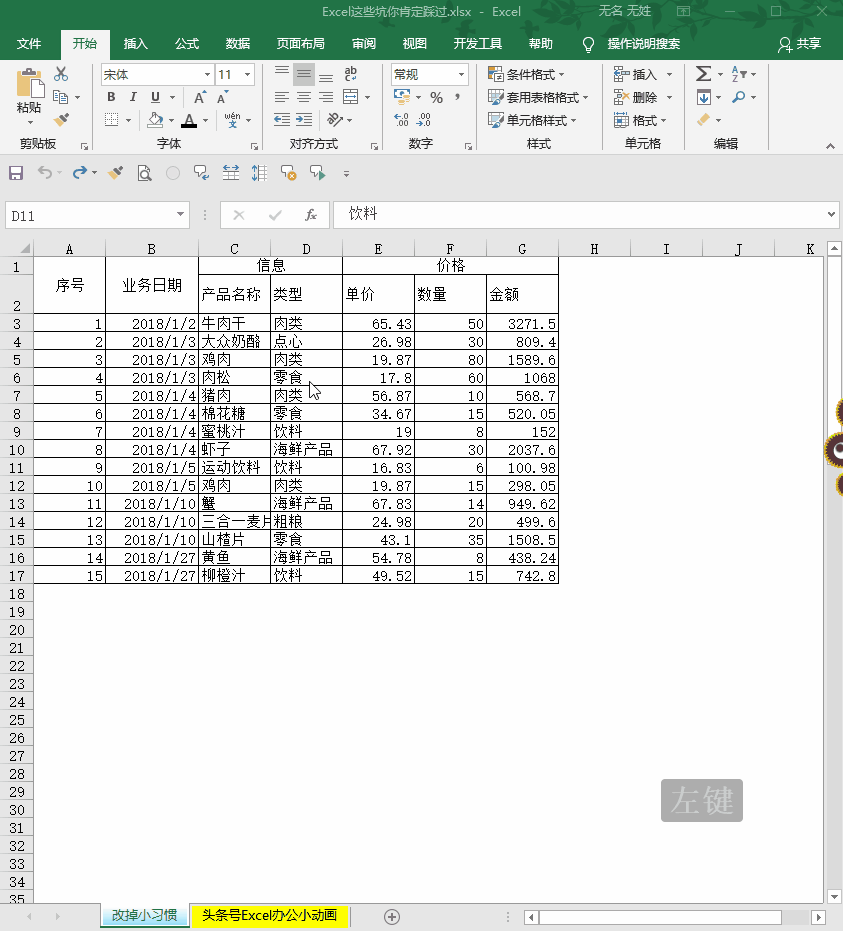Toggle underline formatting
The image size is (843, 931).
pyautogui.click(x=155, y=97)
